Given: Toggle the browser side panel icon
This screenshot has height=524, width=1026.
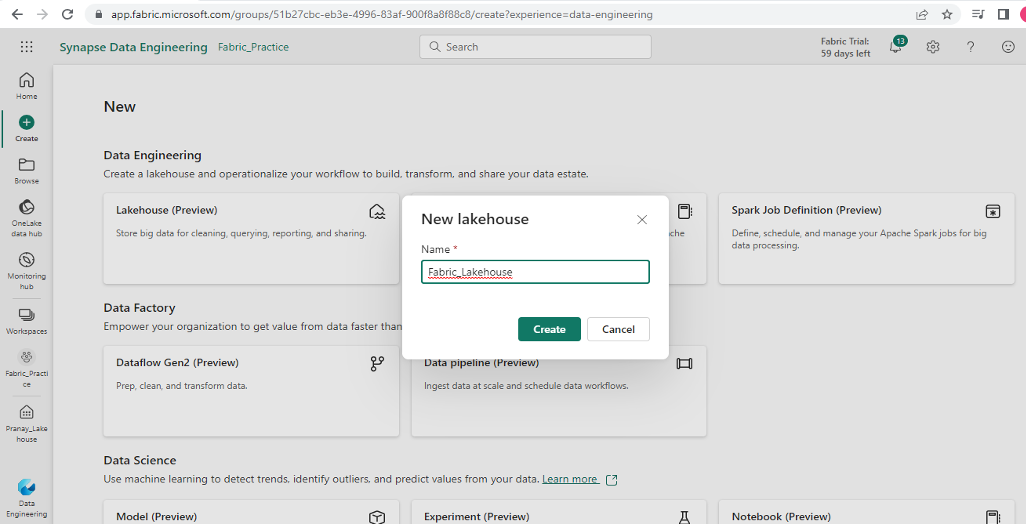Looking at the screenshot, I should coord(1003,14).
